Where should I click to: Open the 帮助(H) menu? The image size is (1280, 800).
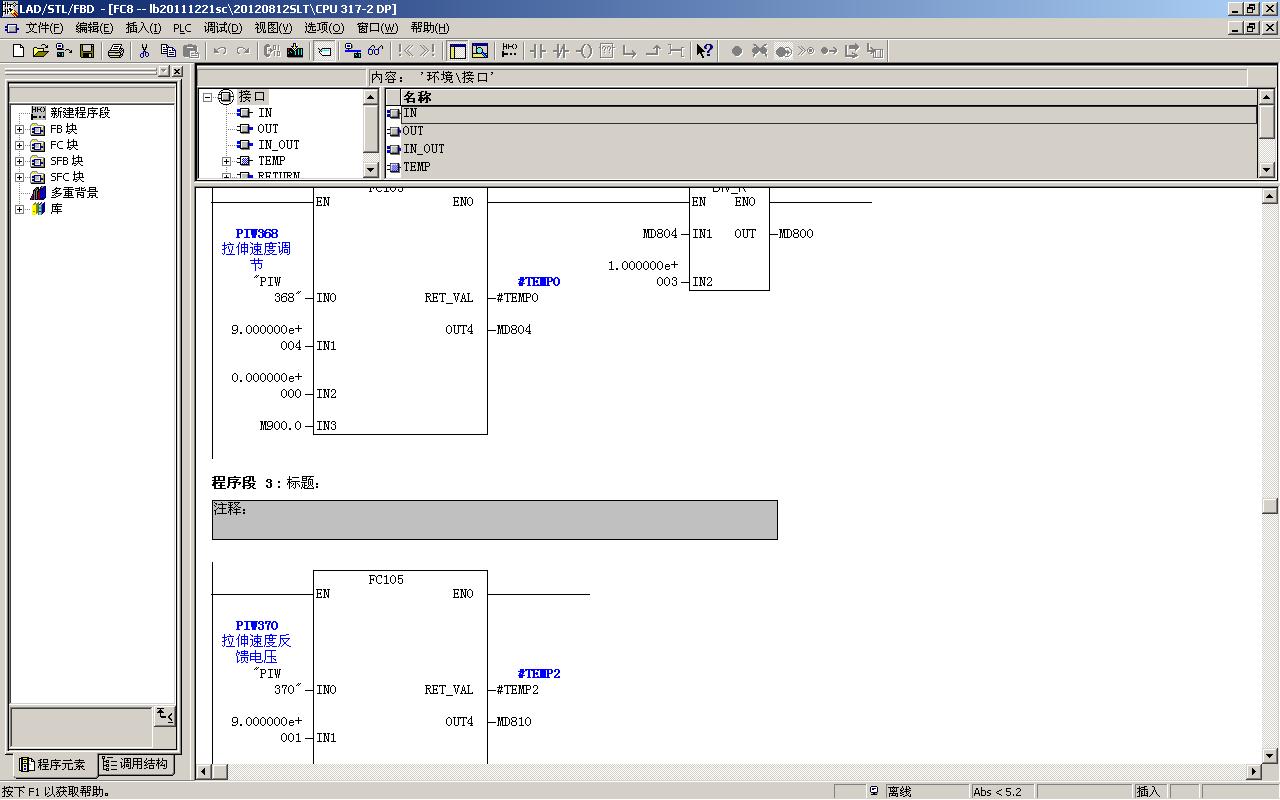(x=429, y=28)
